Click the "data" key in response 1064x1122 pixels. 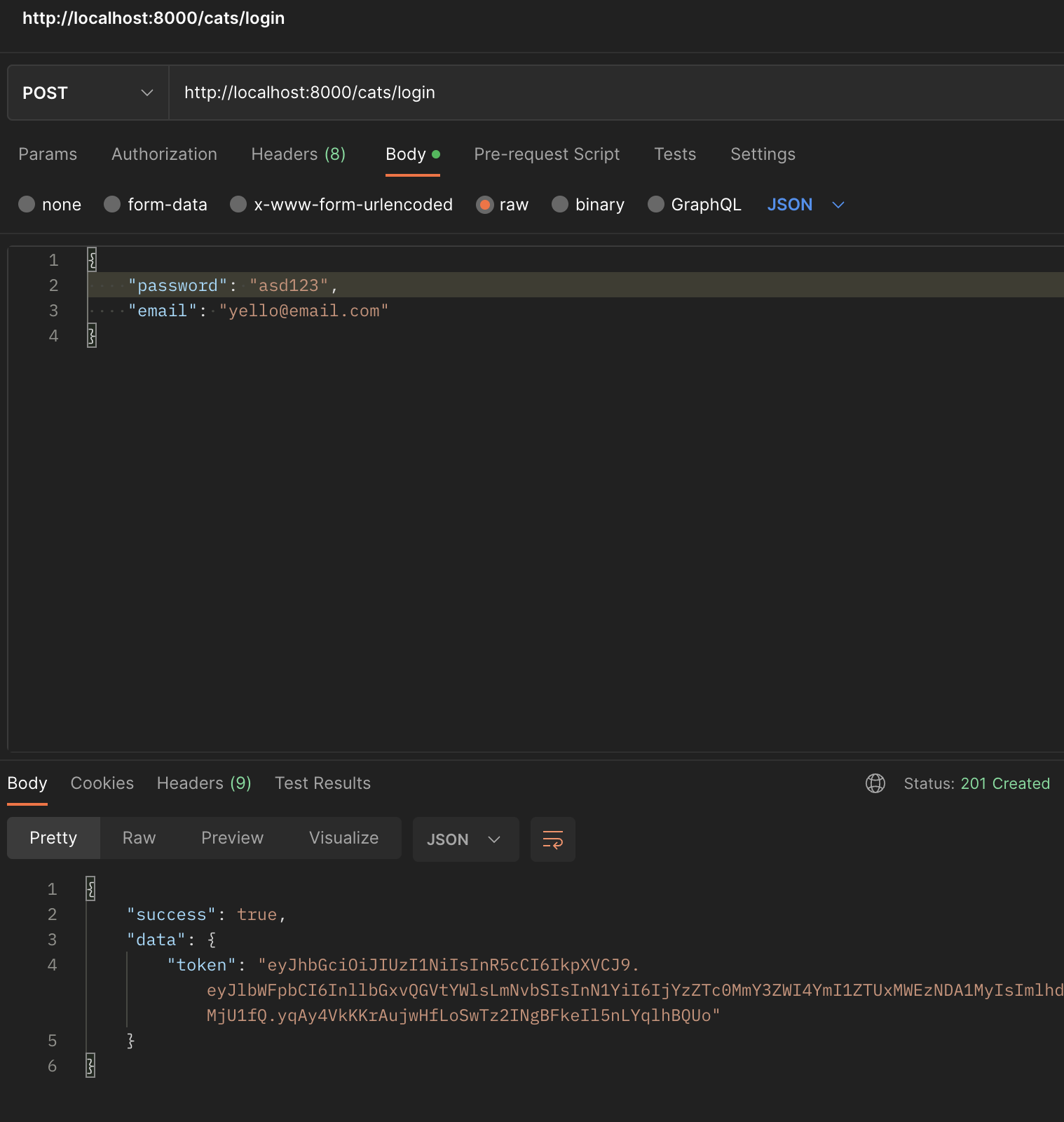[x=156, y=940]
